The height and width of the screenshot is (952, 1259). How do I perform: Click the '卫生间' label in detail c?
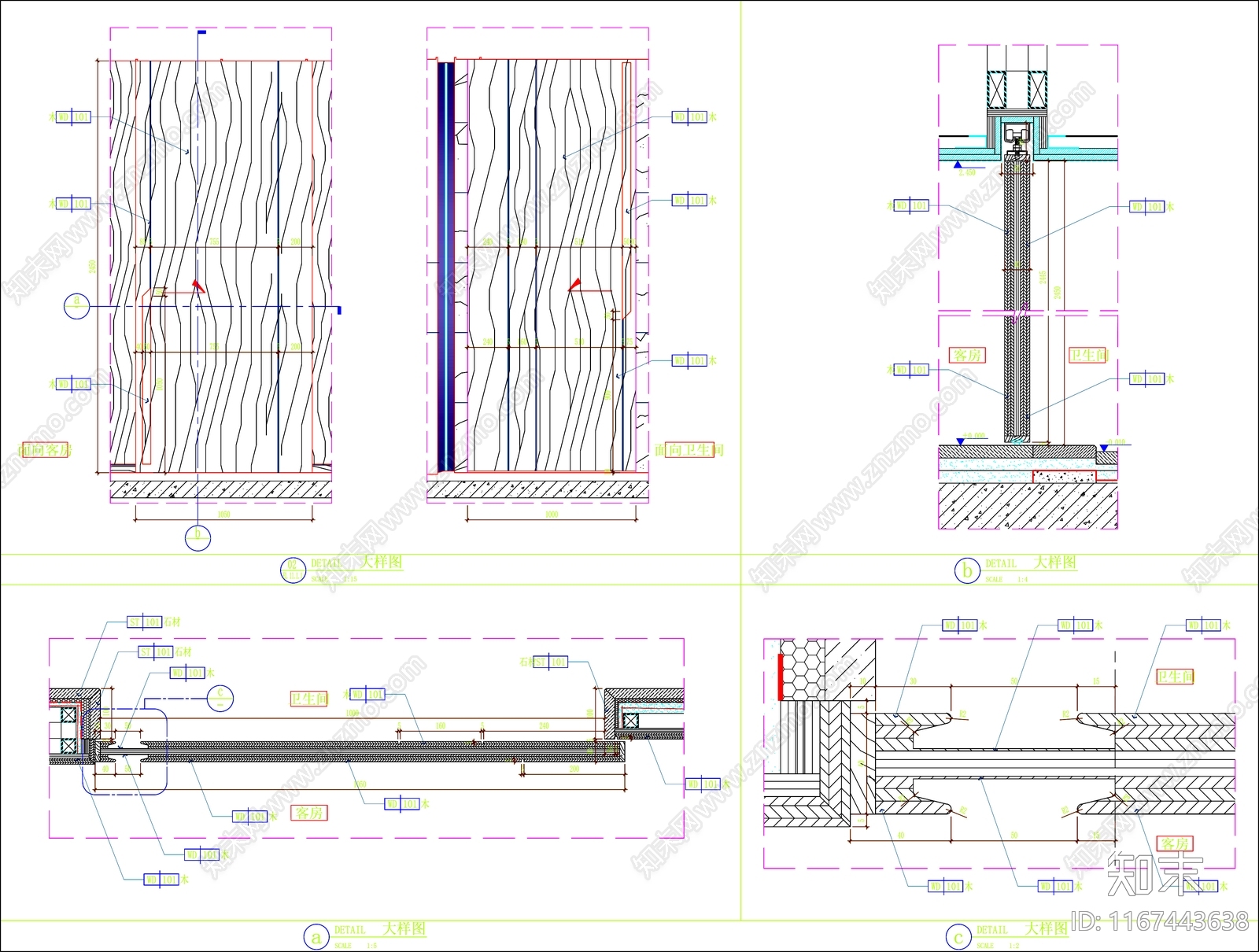click(1176, 677)
